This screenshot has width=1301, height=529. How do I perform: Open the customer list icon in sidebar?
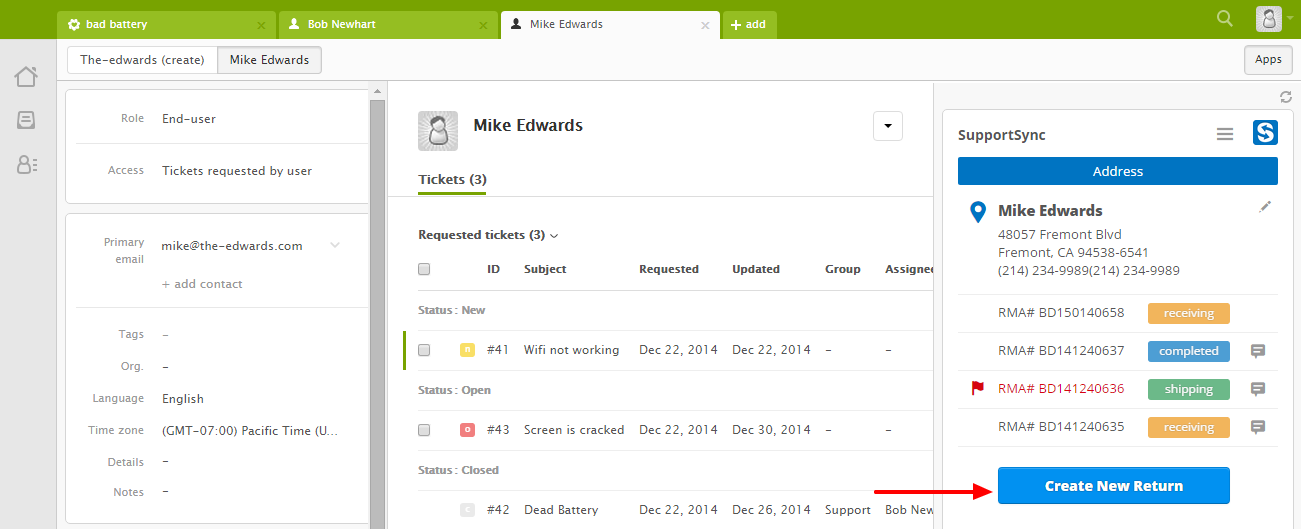[x=26, y=165]
